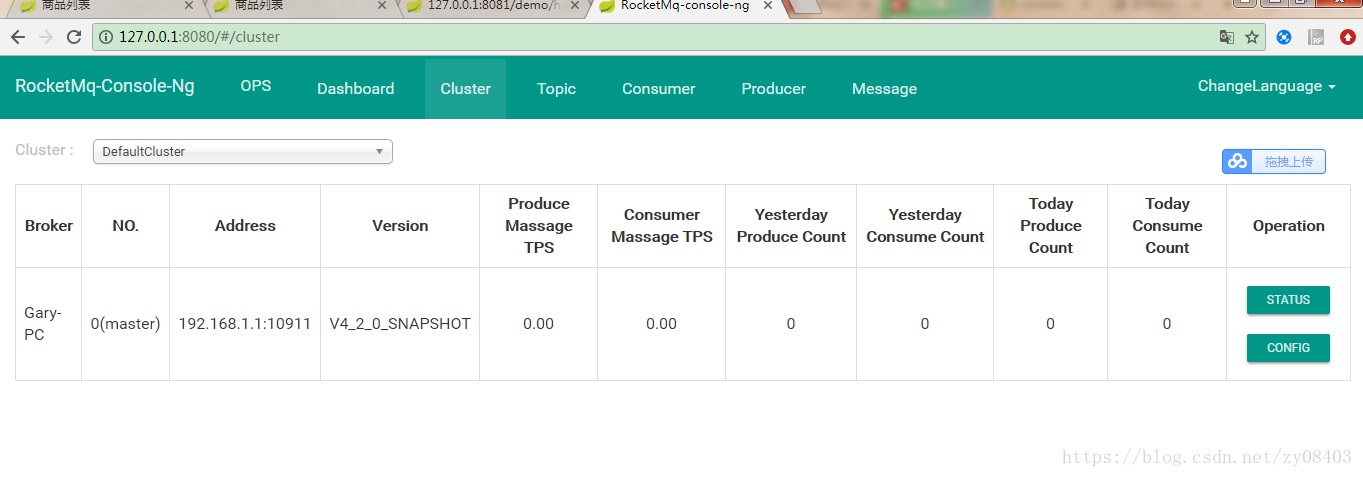Click the NO. column header
1363x477 pixels.
coord(126,226)
